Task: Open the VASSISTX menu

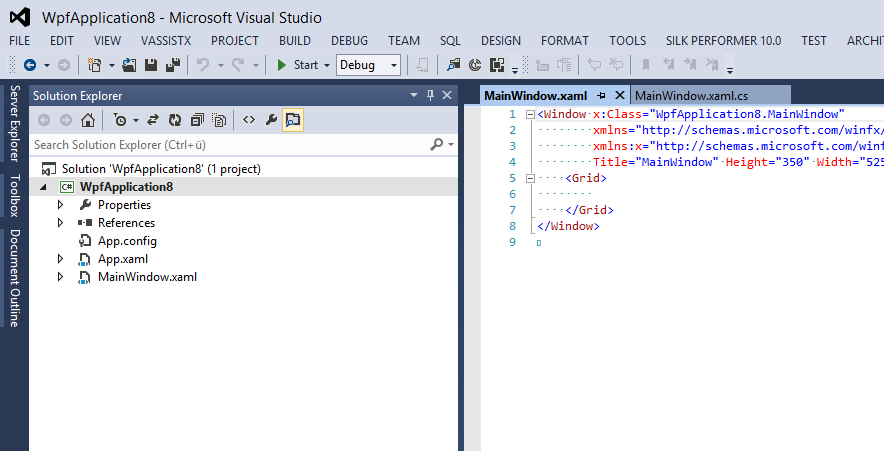Action: 166,41
